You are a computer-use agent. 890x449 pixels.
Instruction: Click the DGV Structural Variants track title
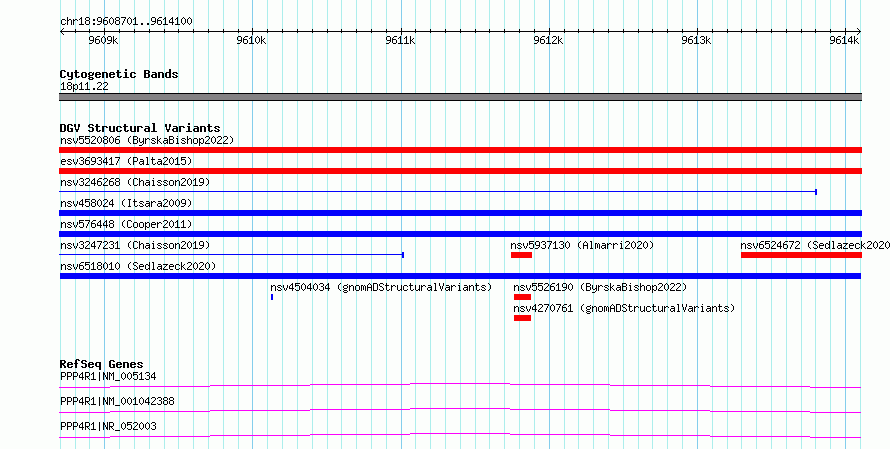click(x=140, y=128)
